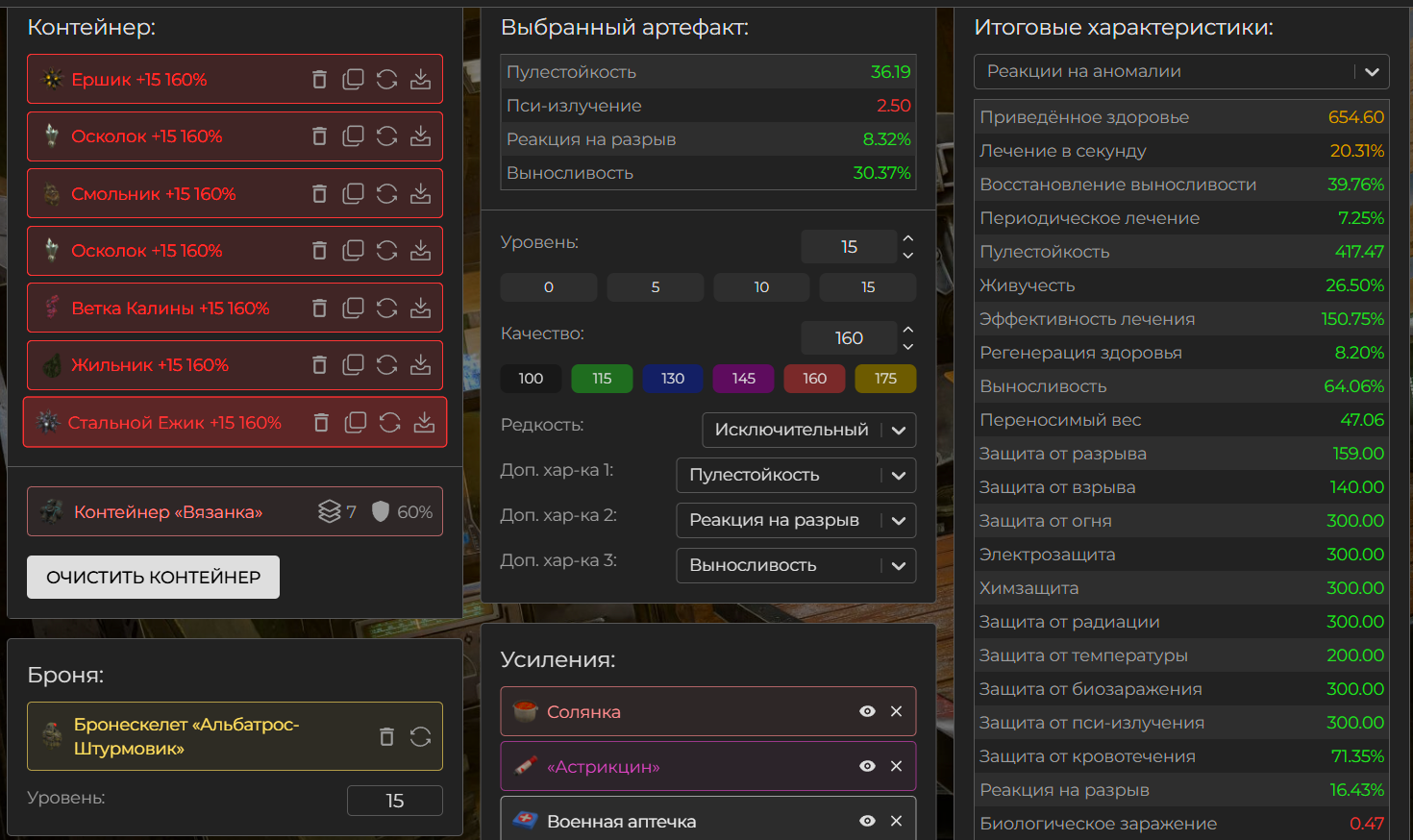Screen dimensions: 1413x840
Task: Duplicate the Смольник +15 artifact
Action: [353, 194]
